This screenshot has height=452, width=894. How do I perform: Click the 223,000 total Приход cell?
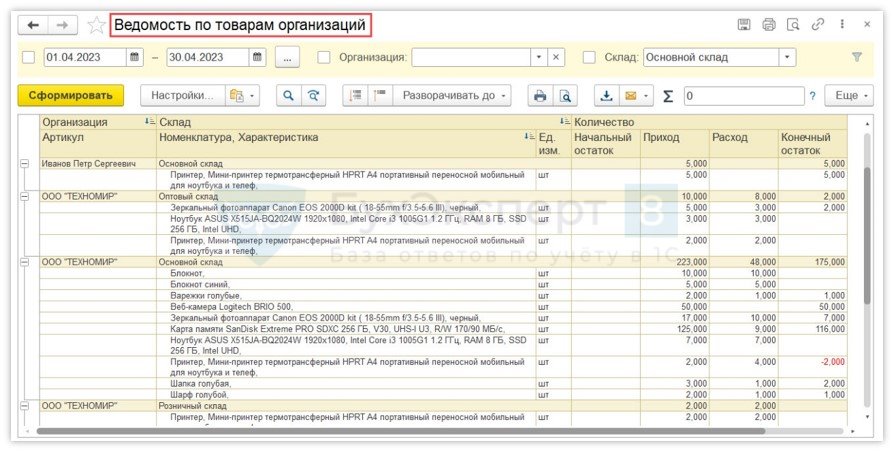pos(675,262)
